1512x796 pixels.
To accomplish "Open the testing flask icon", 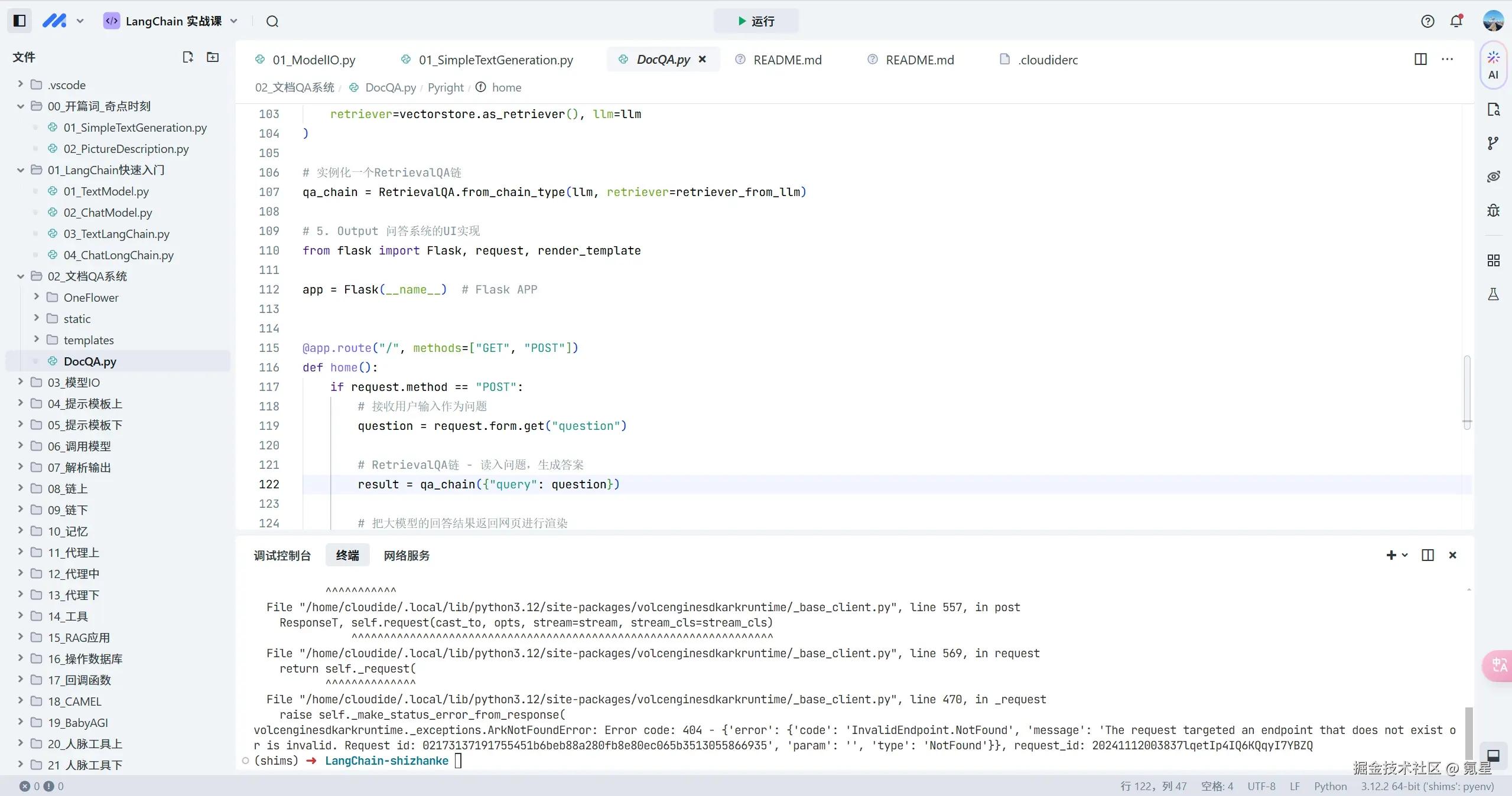I will (1493, 294).
